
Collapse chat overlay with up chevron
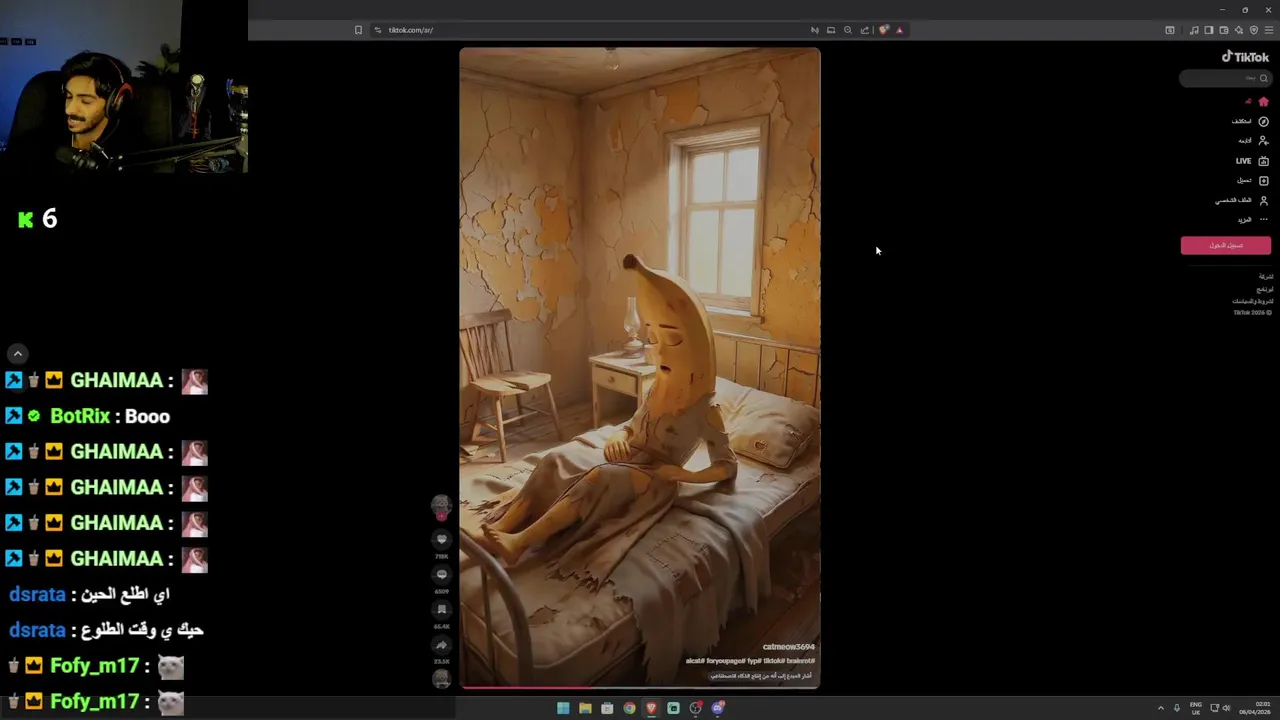17,353
